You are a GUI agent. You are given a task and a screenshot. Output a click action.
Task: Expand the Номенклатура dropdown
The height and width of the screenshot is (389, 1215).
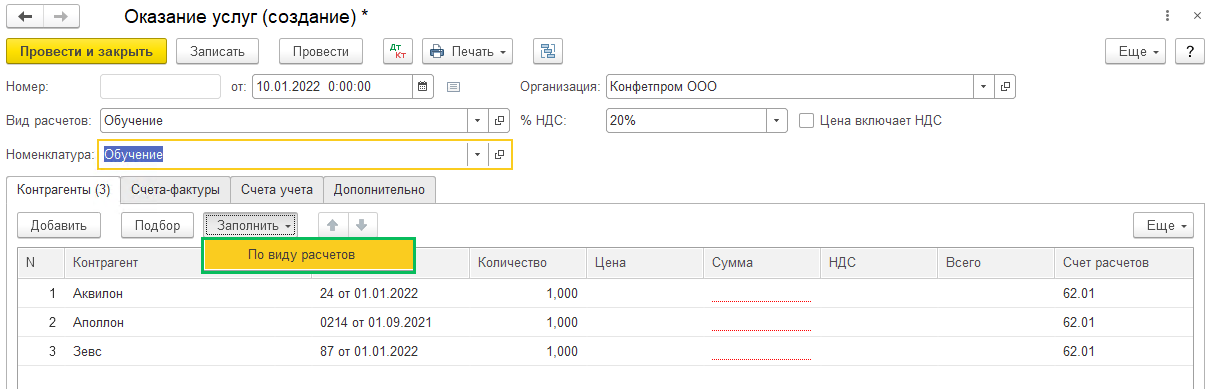[x=478, y=155]
